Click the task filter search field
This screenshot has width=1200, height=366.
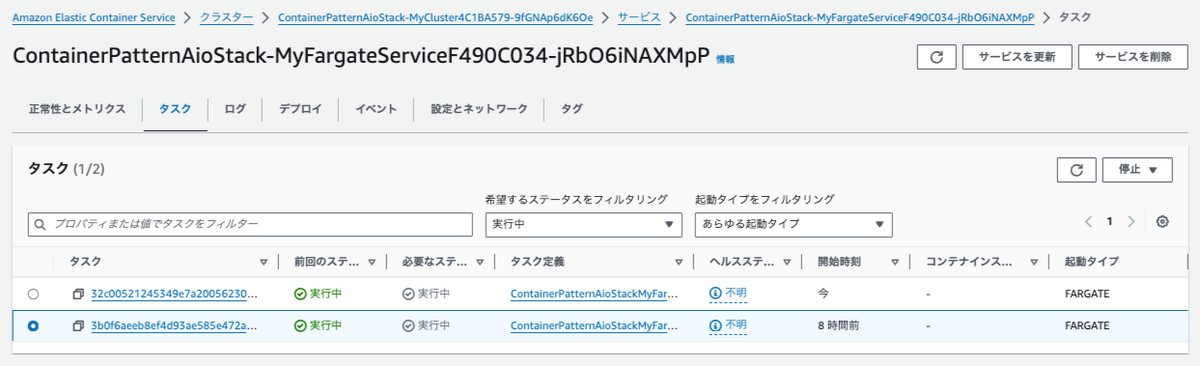250,224
